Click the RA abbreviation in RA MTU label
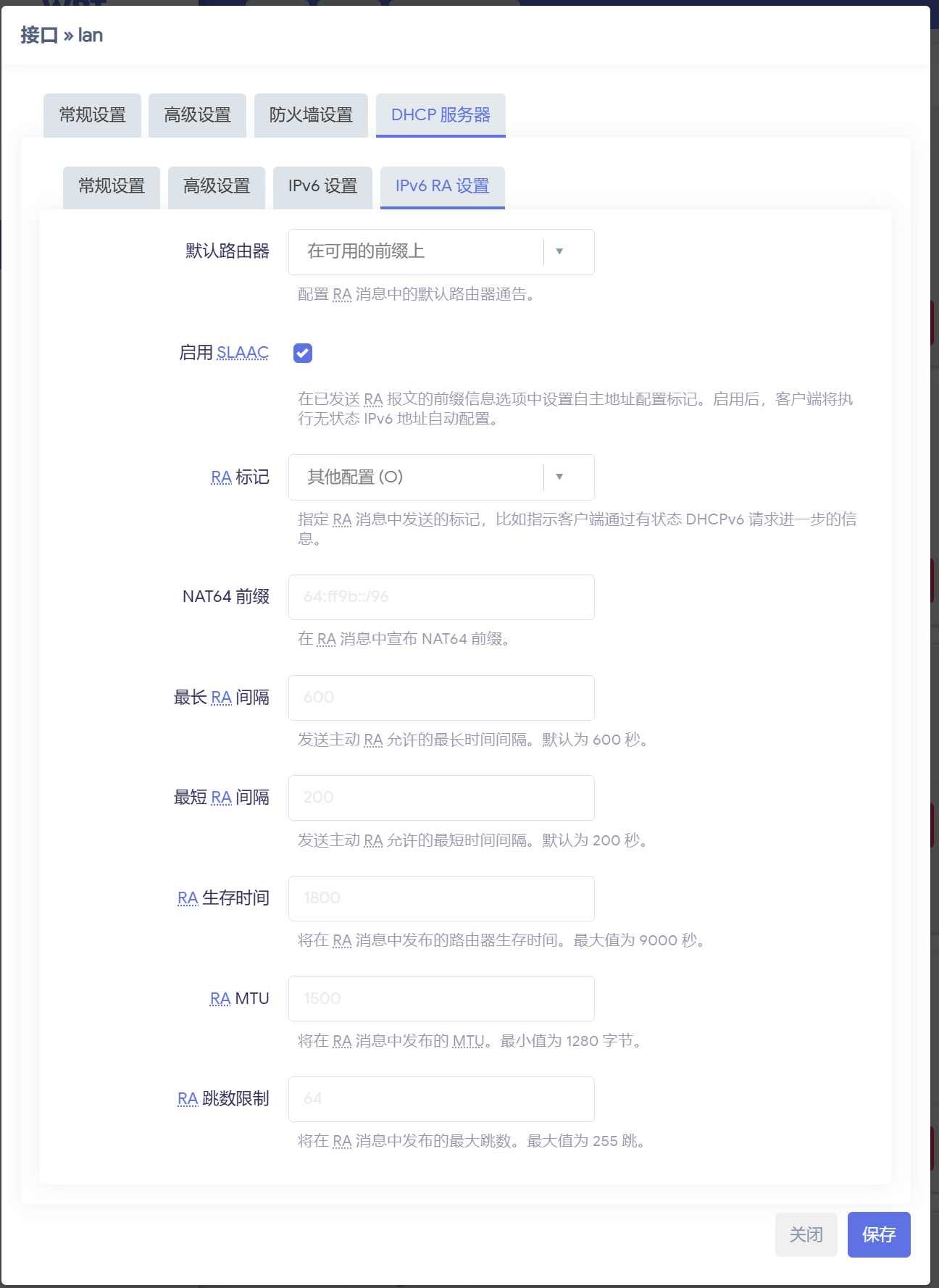 220,999
